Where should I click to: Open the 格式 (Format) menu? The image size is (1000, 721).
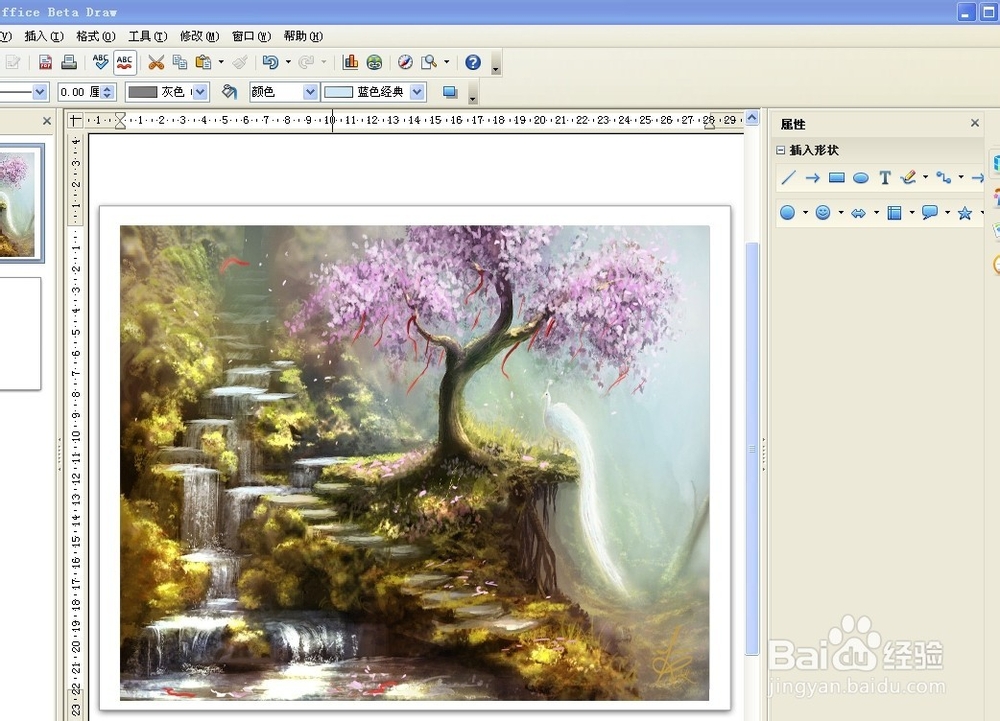click(96, 36)
